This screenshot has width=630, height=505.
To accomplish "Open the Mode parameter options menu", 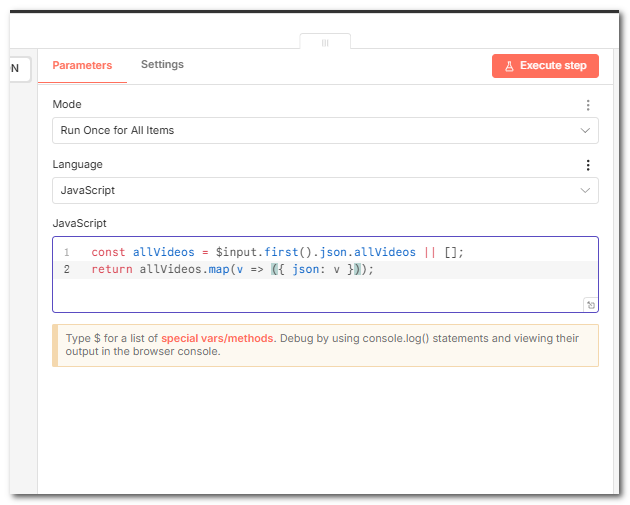I will (x=588, y=105).
